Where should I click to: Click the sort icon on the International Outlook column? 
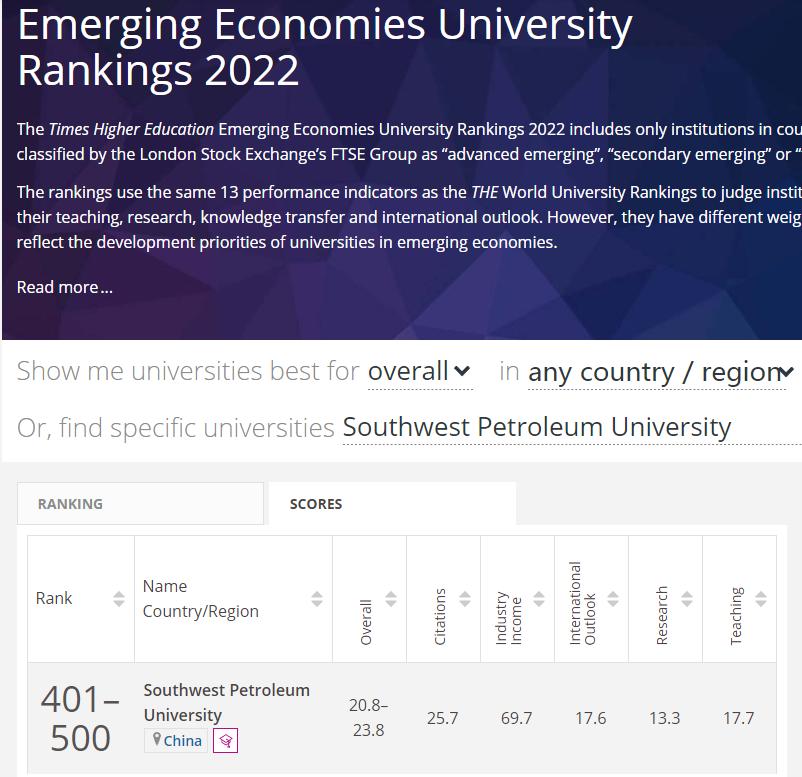[x=611, y=598]
